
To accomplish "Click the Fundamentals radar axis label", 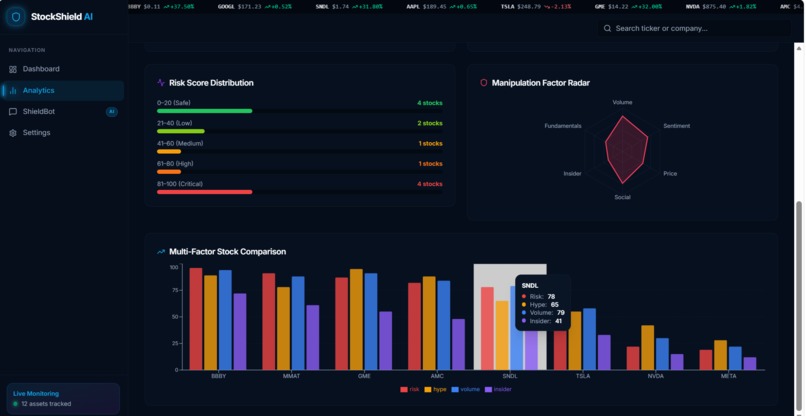I will (x=563, y=126).
